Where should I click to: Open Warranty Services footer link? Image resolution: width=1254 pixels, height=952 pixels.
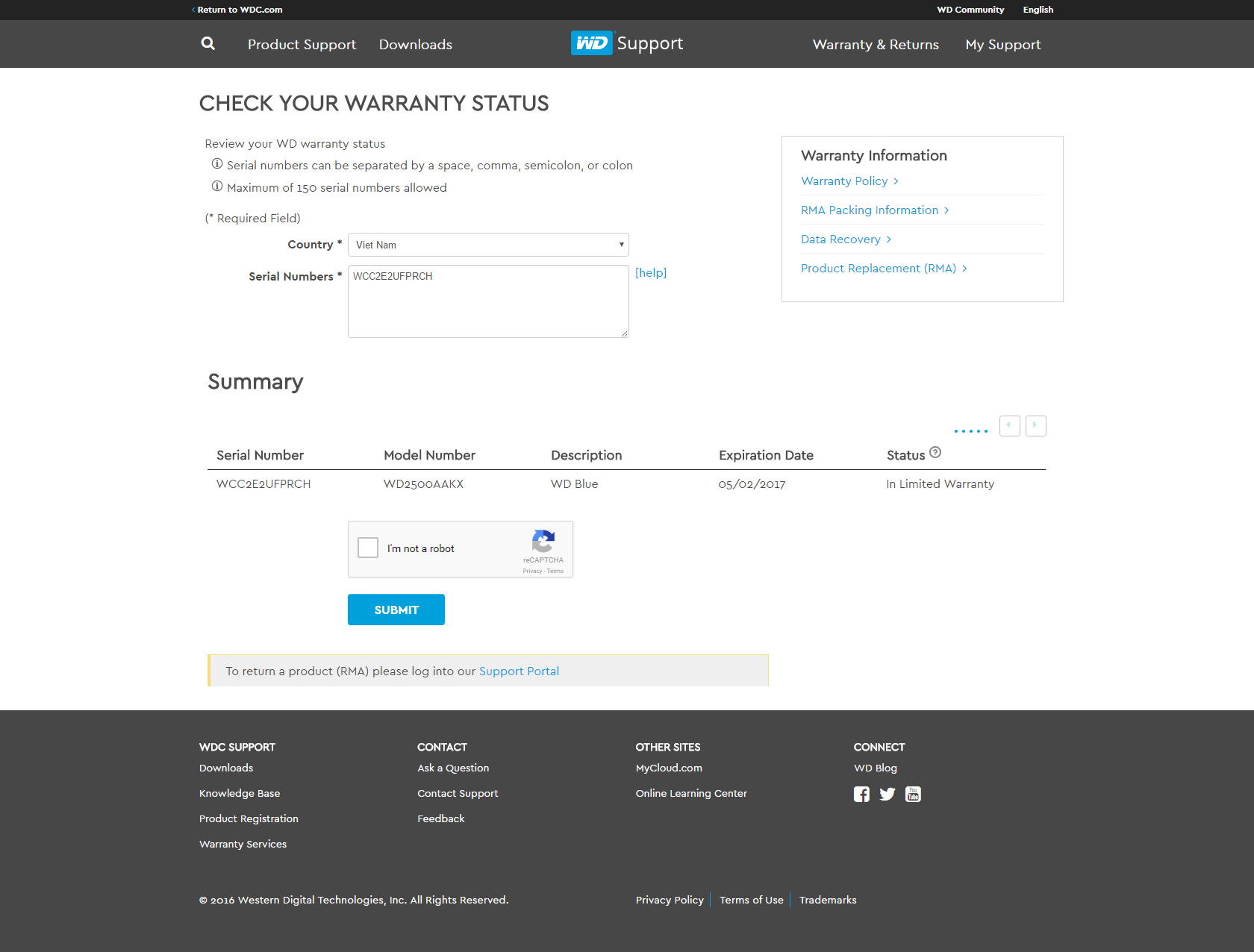coord(243,844)
